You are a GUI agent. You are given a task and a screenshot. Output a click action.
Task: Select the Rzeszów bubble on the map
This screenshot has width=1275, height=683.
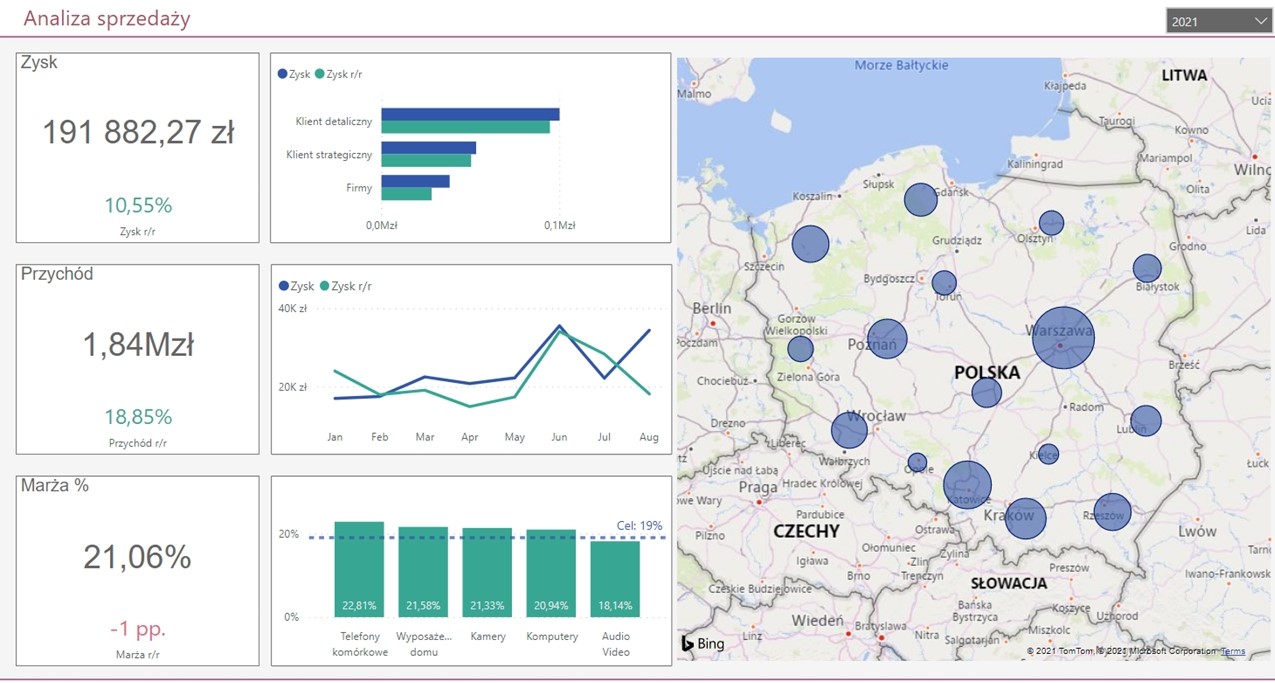click(x=1112, y=512)
